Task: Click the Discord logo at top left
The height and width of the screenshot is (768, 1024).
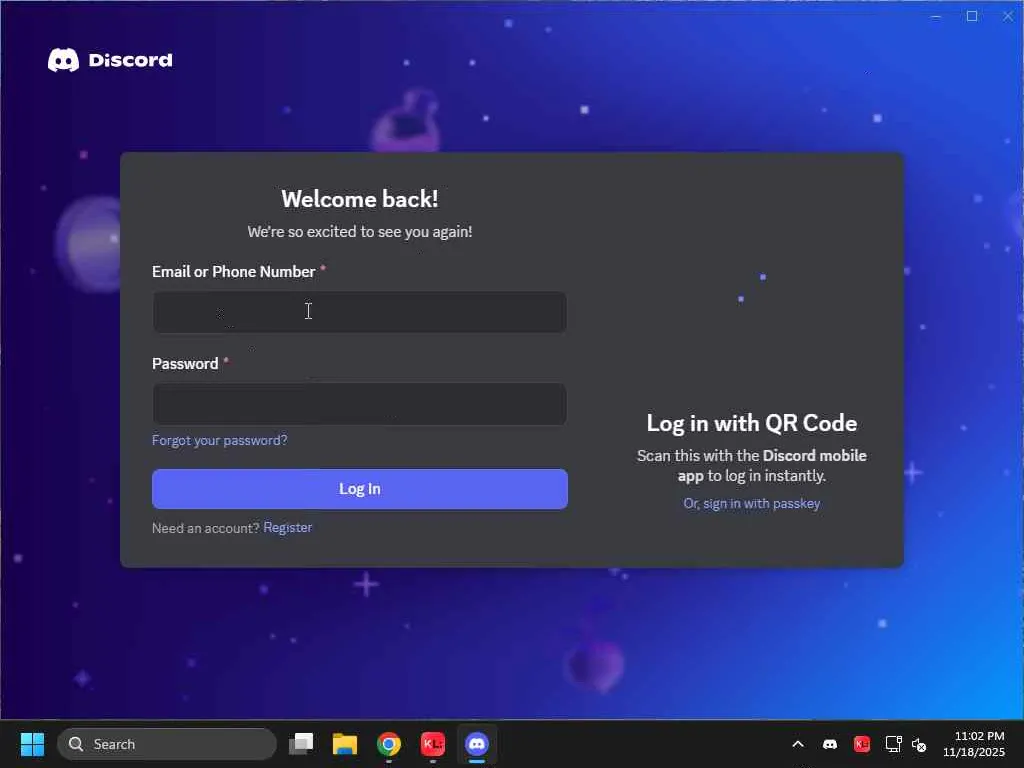Action: click(x=110, y=60)
